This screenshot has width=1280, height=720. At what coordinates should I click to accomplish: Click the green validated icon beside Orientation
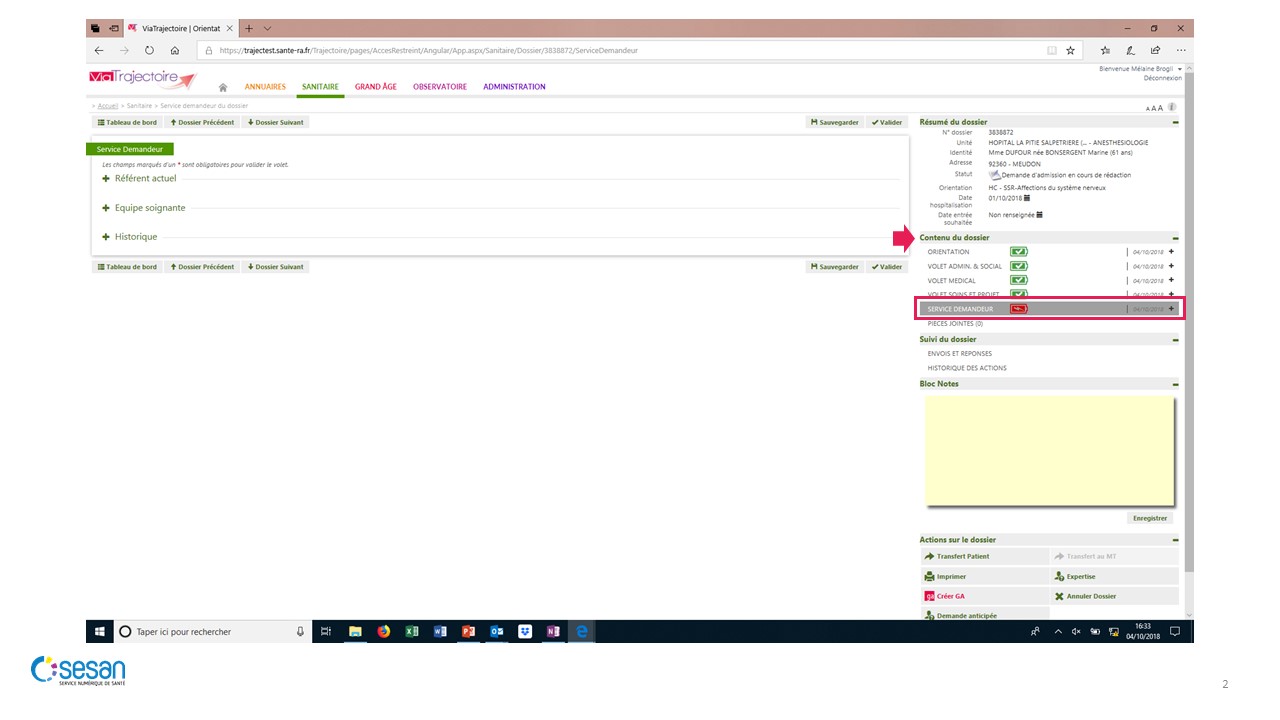(1018, 252)
